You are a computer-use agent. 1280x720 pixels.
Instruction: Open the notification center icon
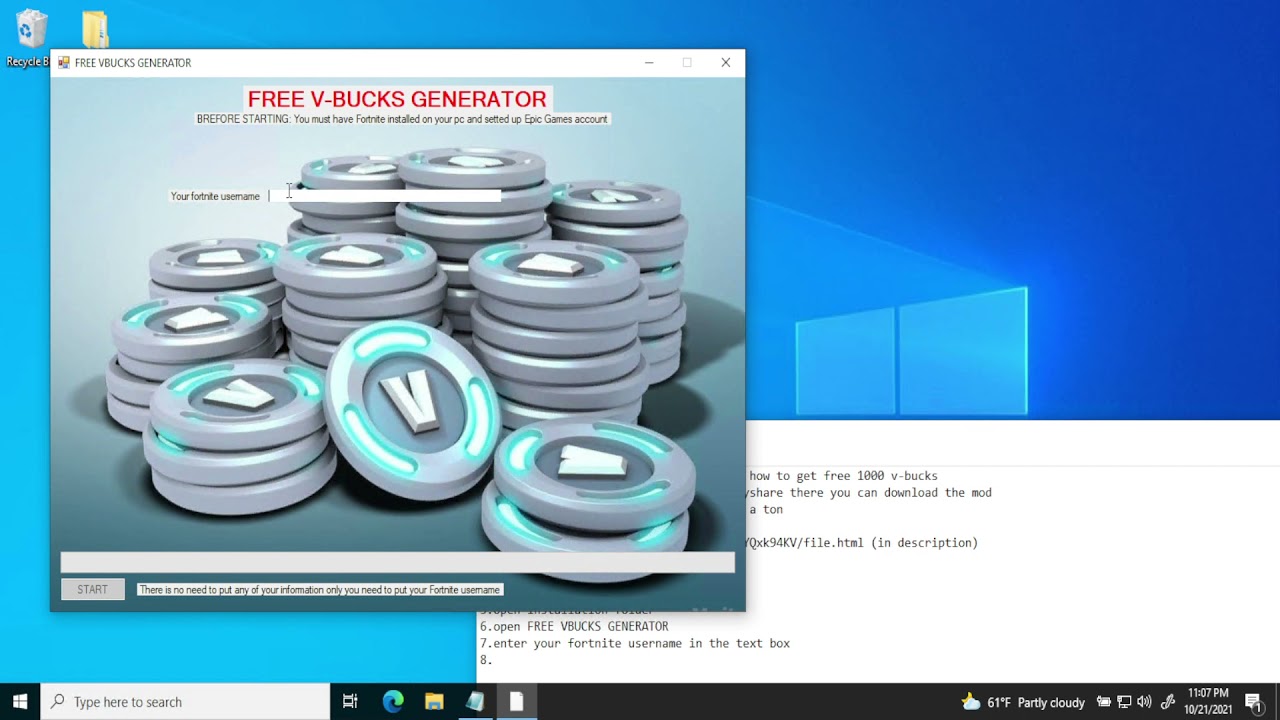1253,702
